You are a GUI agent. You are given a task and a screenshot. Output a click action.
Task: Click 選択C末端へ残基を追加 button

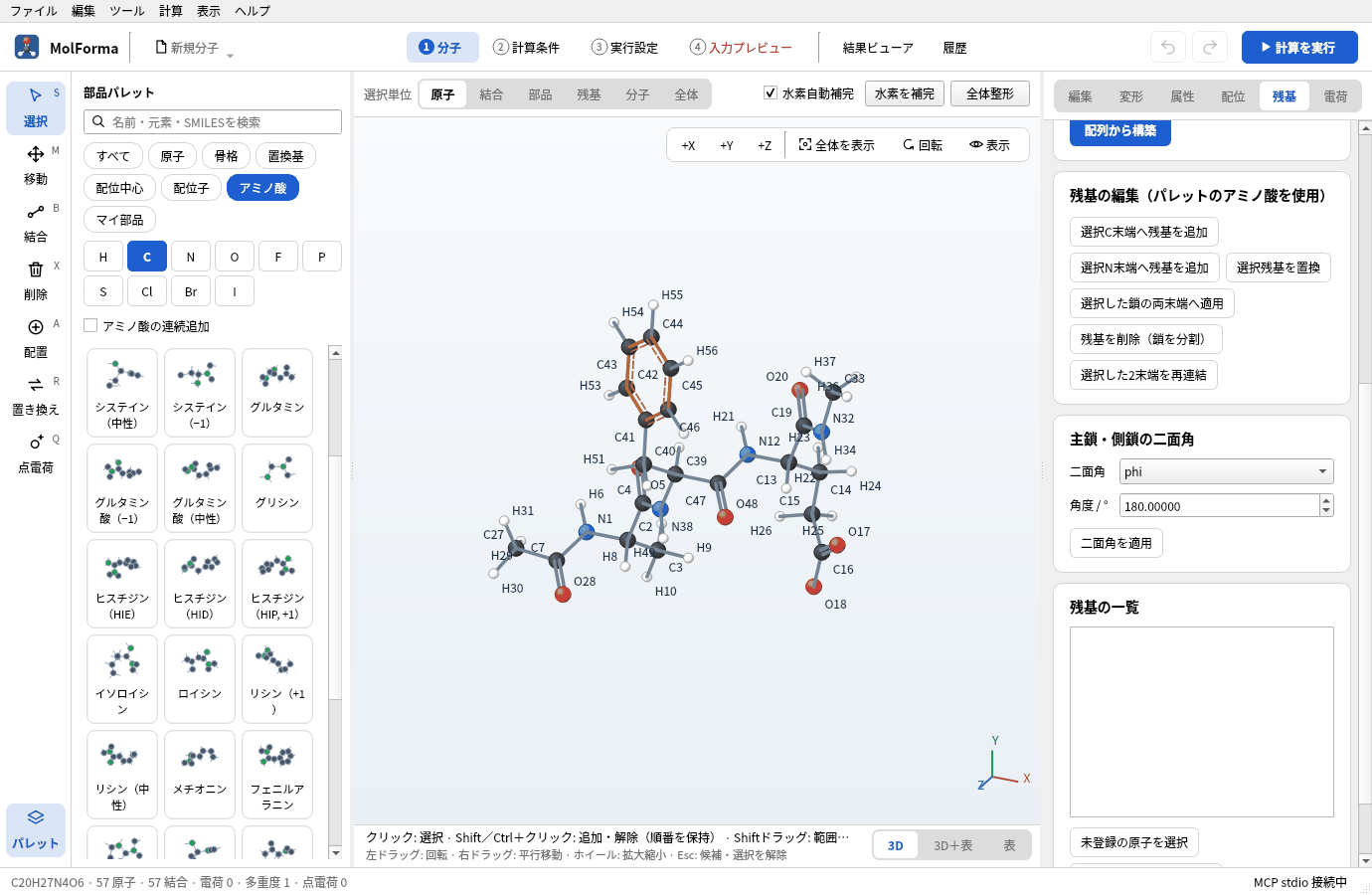(x=1144, y=232)
